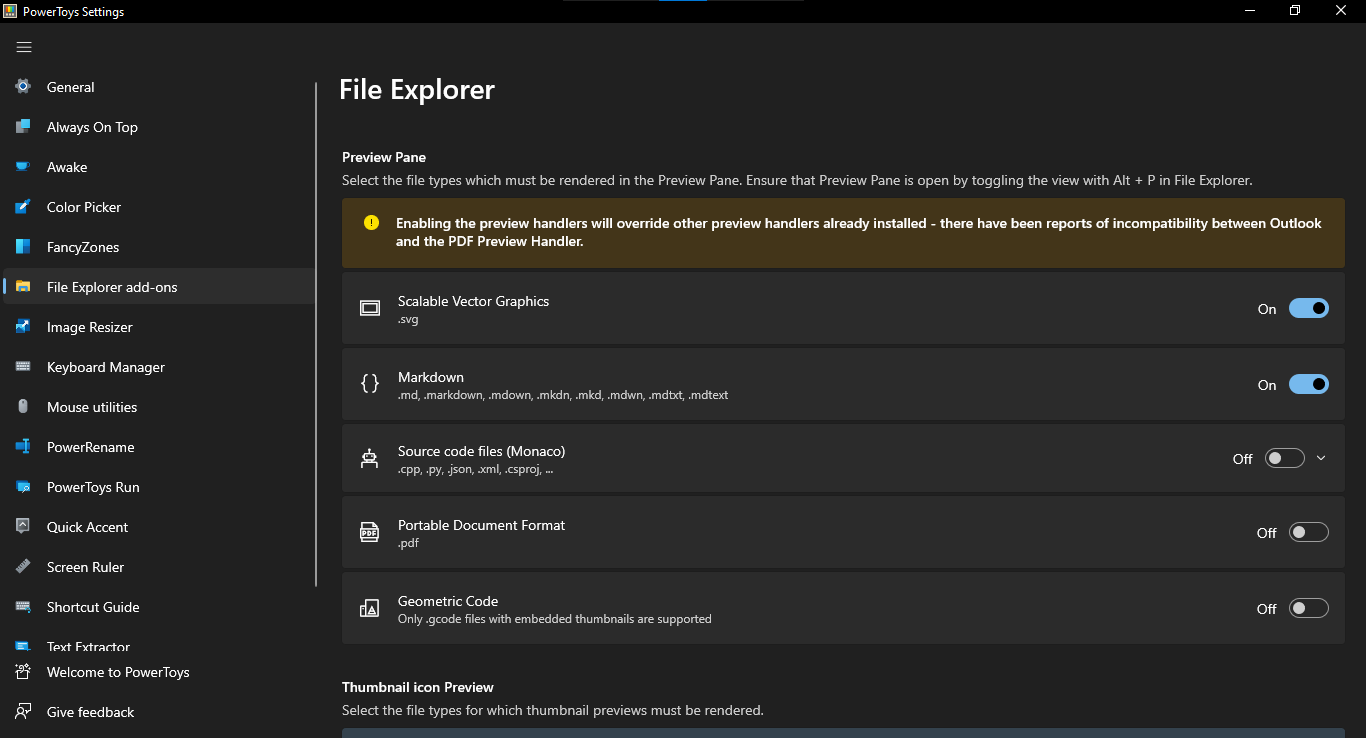Open Keyboard Manager settings

point(159,367)
